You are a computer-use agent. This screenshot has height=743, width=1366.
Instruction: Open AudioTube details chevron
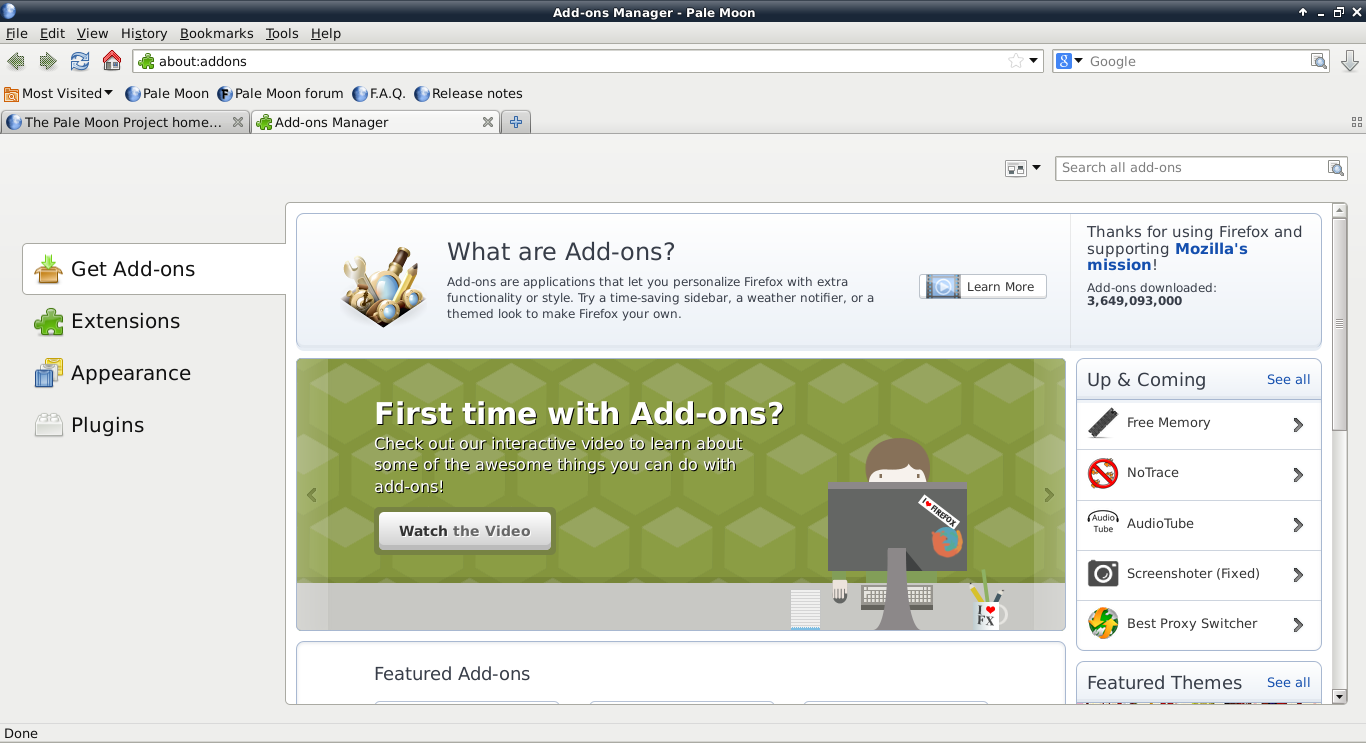tap(1298, 524)
